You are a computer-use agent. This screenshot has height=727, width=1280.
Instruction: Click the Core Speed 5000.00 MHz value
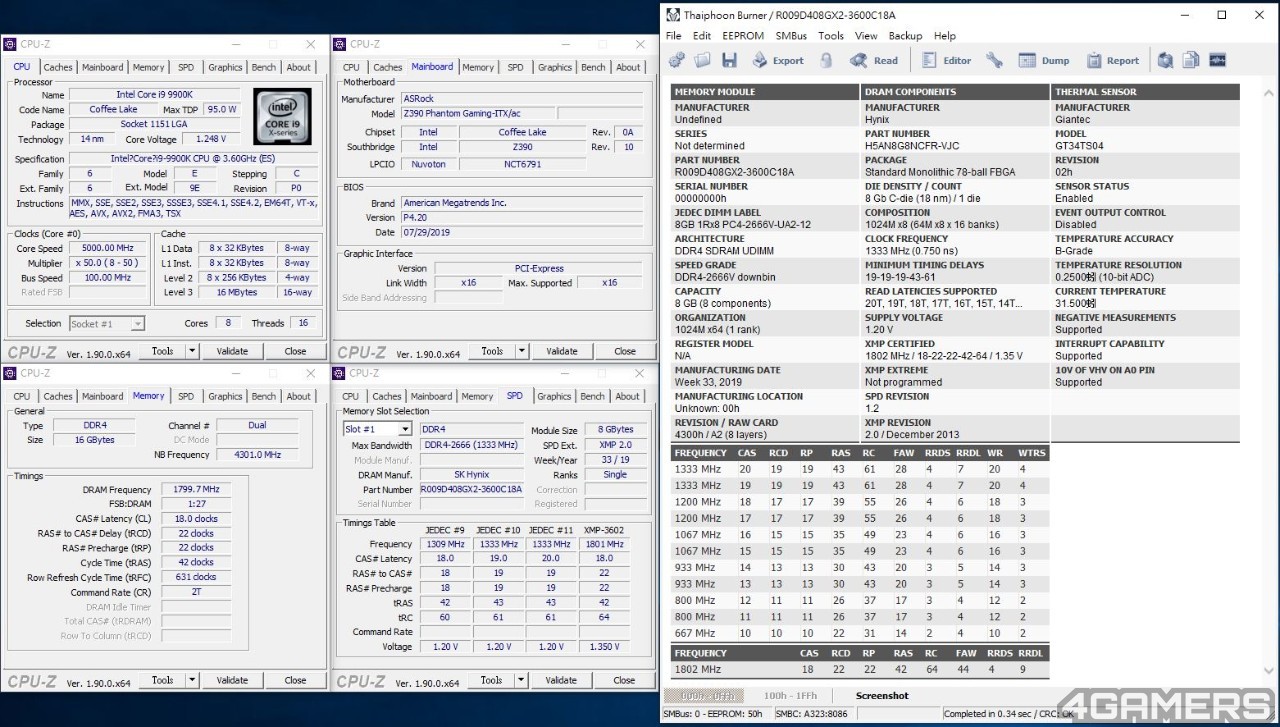(x=107, y=248)
